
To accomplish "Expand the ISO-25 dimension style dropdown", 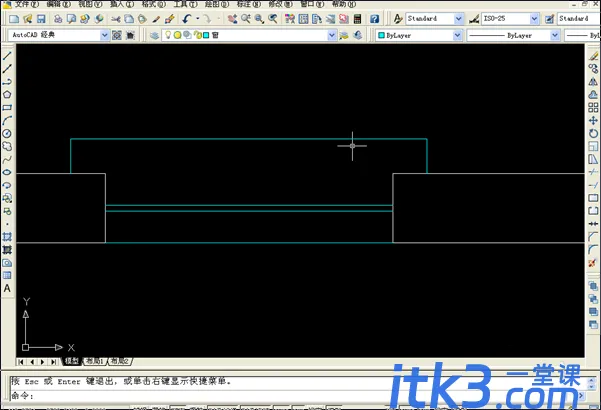I will coord(534,19).
